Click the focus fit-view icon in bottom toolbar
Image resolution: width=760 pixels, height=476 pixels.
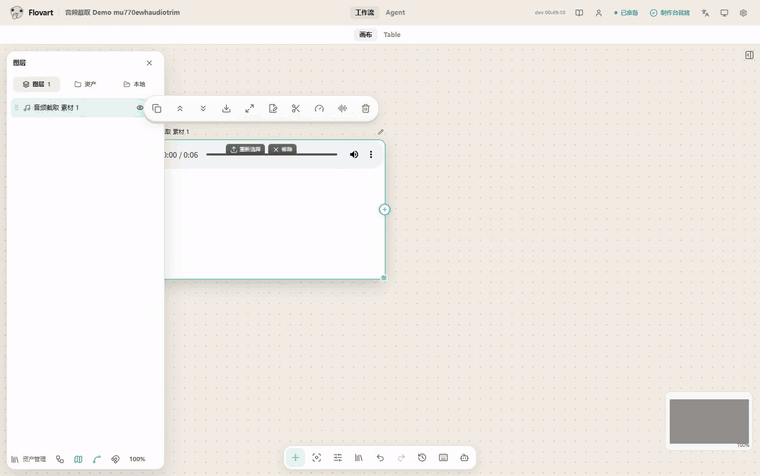click(x=317, y=458)
